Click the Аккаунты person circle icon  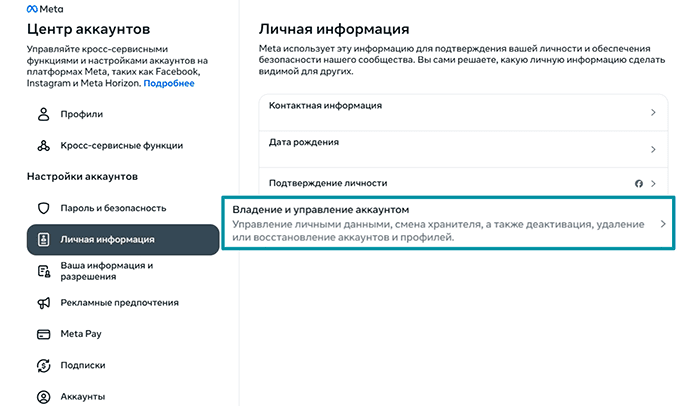tap(43, 397)
